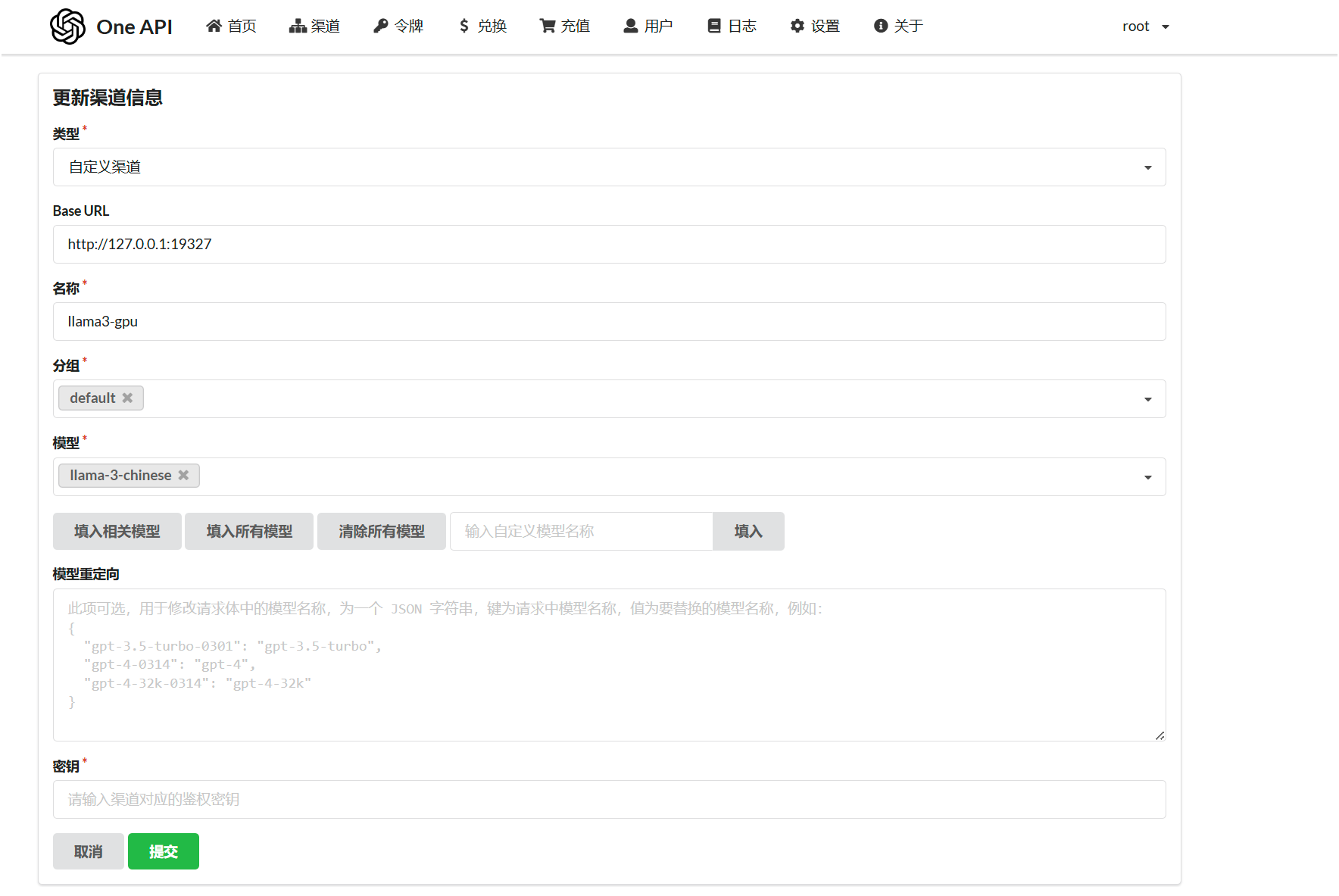This screenshot has height=896, width=1339.
Task: Go to the 首页 home nav item
Action: pos(231,27)
